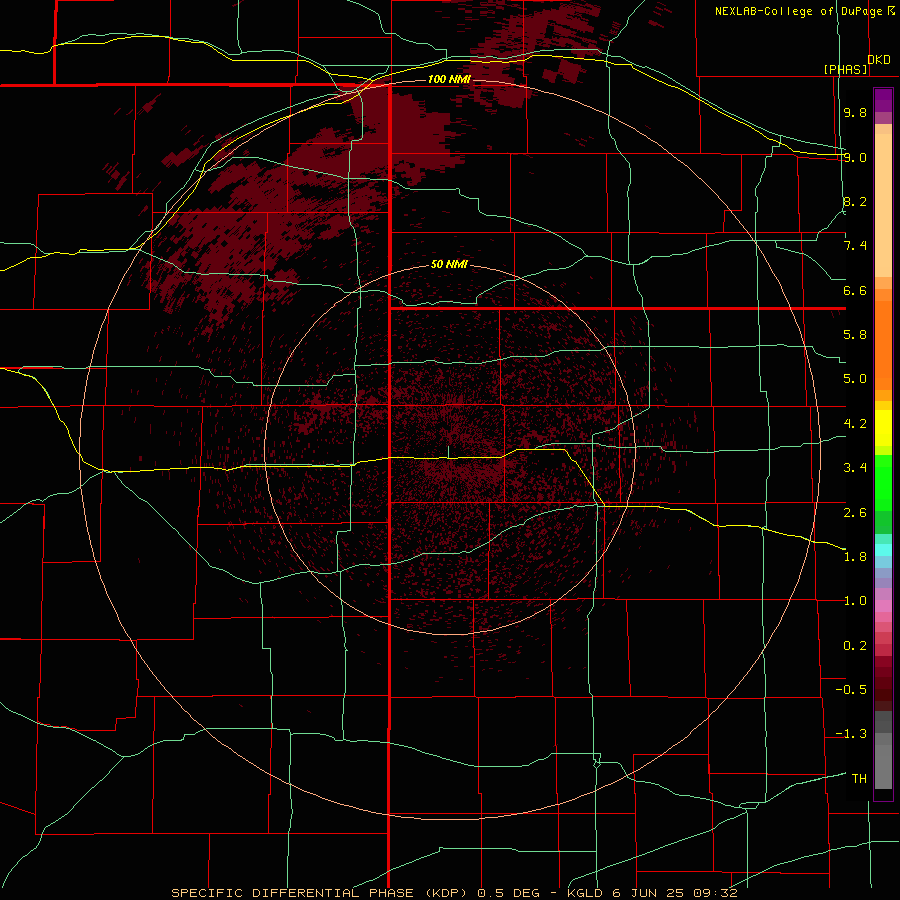The width and height of the screenshot is (900, 900).
Task: Click the 2.6 value on color scale
Action: pyautogui.click(x=855, y=513)
